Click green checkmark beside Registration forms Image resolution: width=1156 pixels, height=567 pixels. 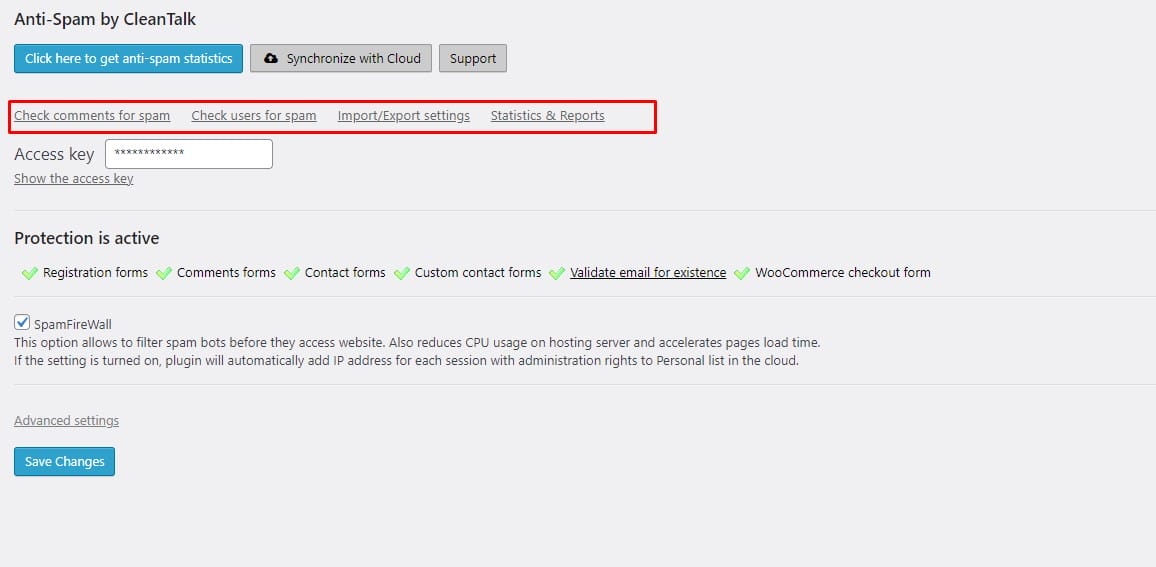coord(28,273)
